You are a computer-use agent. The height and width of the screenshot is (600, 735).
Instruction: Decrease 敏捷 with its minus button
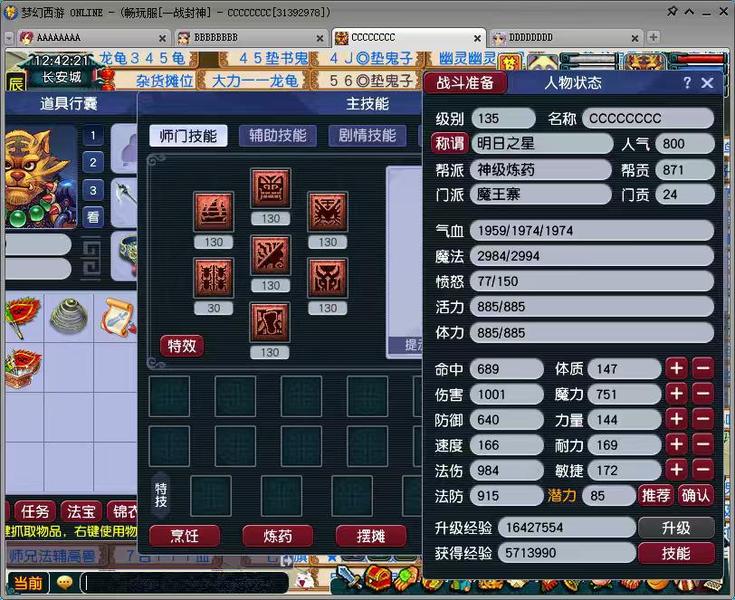[x=703, y=469]
